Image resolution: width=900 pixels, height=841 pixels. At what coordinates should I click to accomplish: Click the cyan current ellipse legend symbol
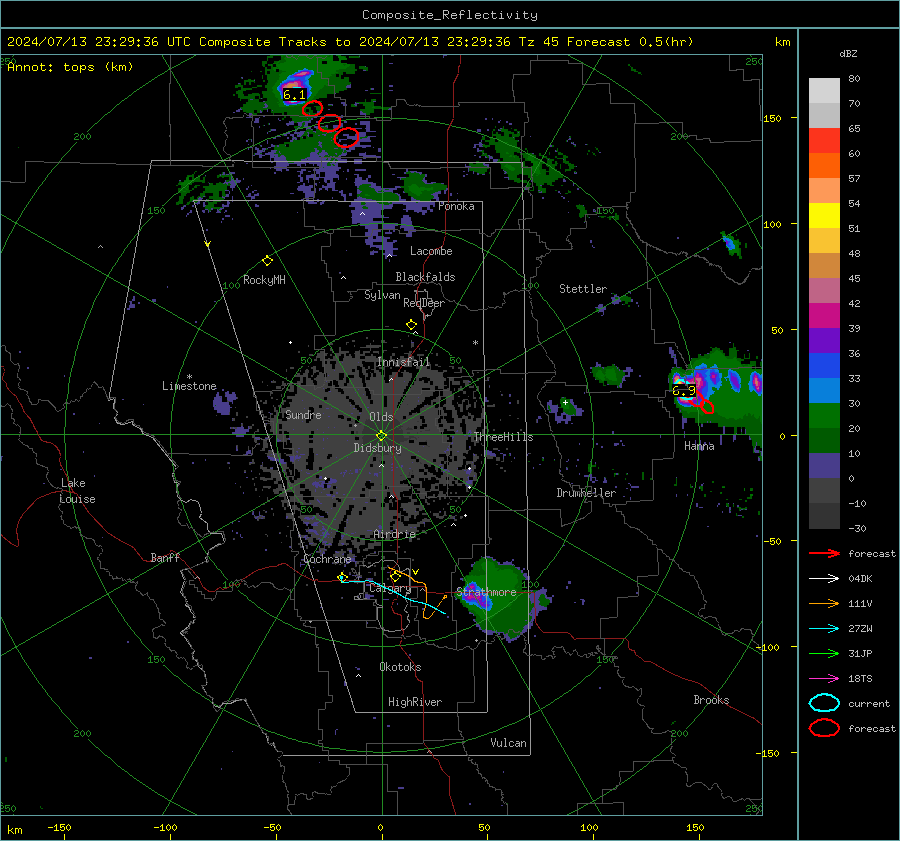click(824, 703)
